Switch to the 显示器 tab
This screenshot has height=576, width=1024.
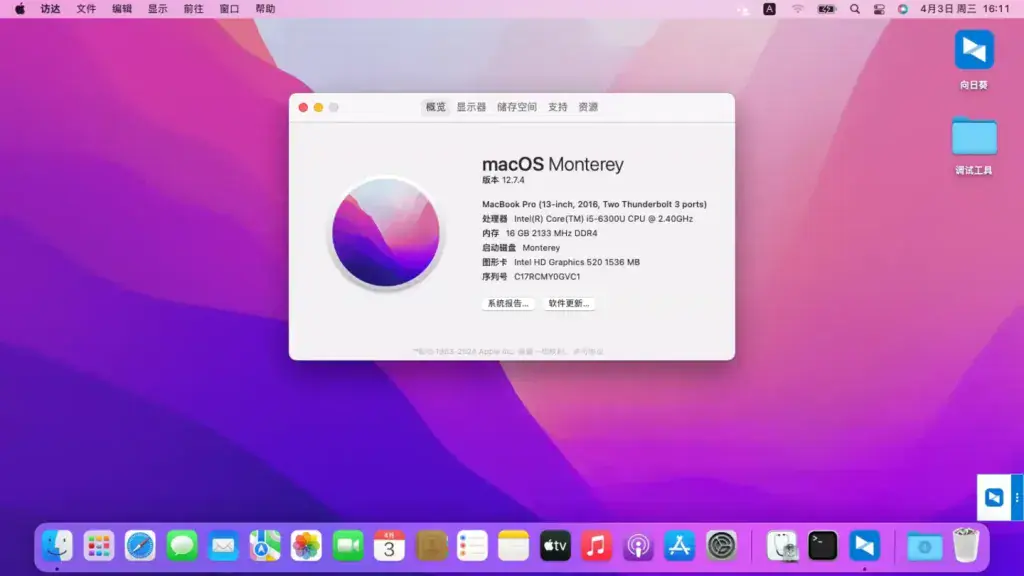pos(471,107)
